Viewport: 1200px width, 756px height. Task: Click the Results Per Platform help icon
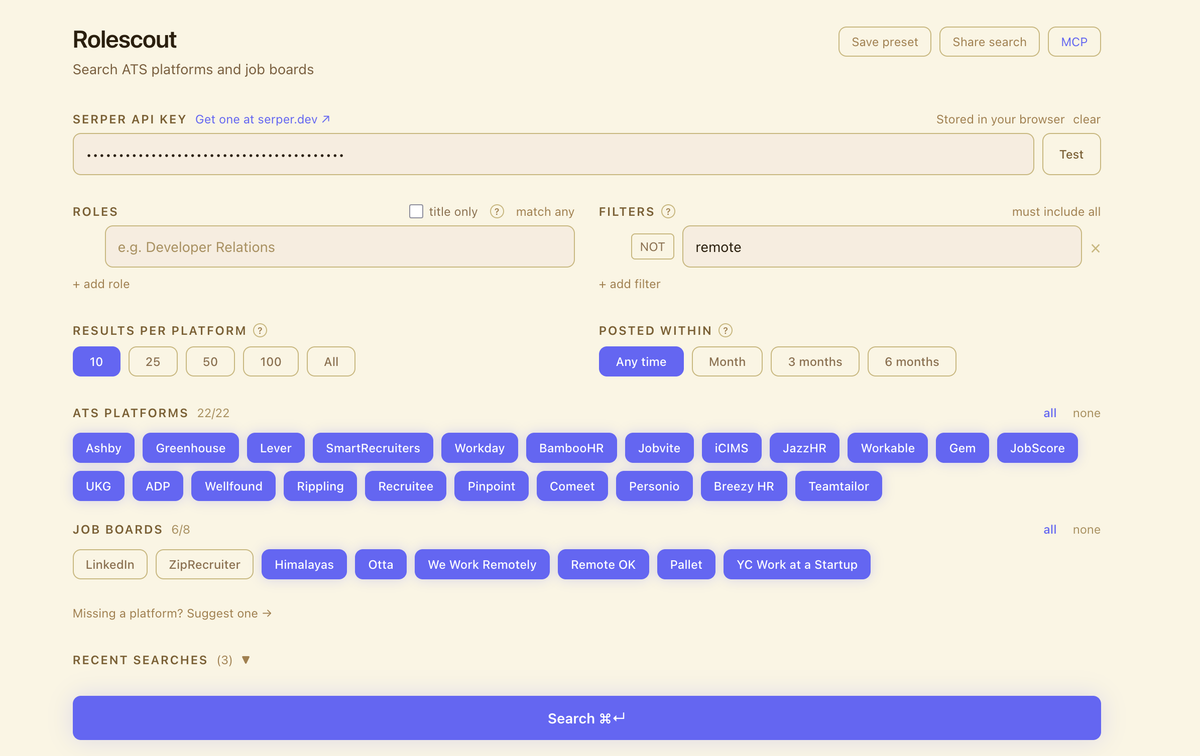click(x=260, y=331)
